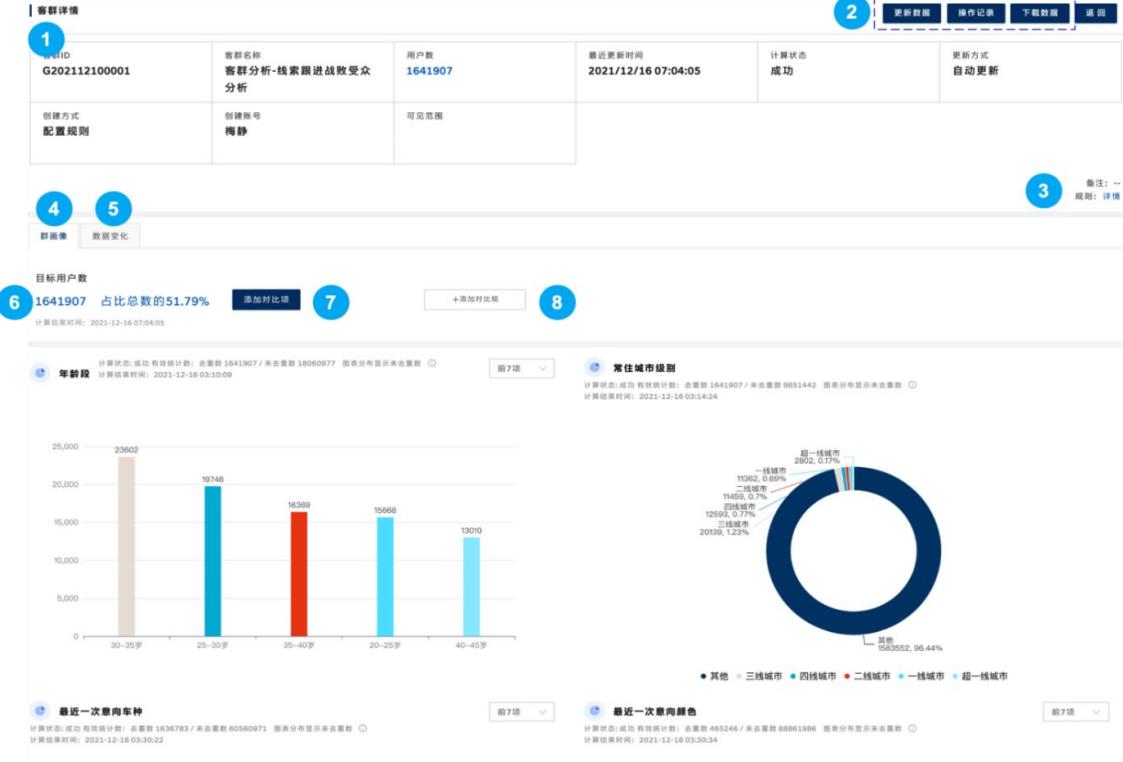Click the outlined +添加对比组 button
Image resolution: width=1123 pixels, height=762 pixels.
[x=474, y=299]
